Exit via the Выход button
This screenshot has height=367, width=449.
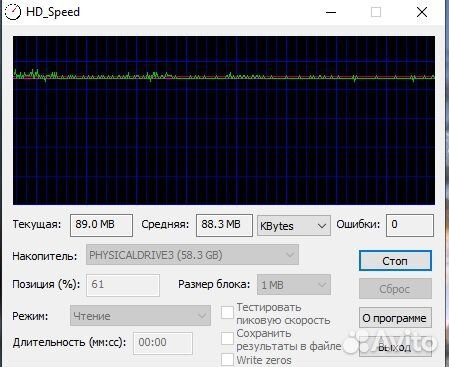[x=395, y=347]
